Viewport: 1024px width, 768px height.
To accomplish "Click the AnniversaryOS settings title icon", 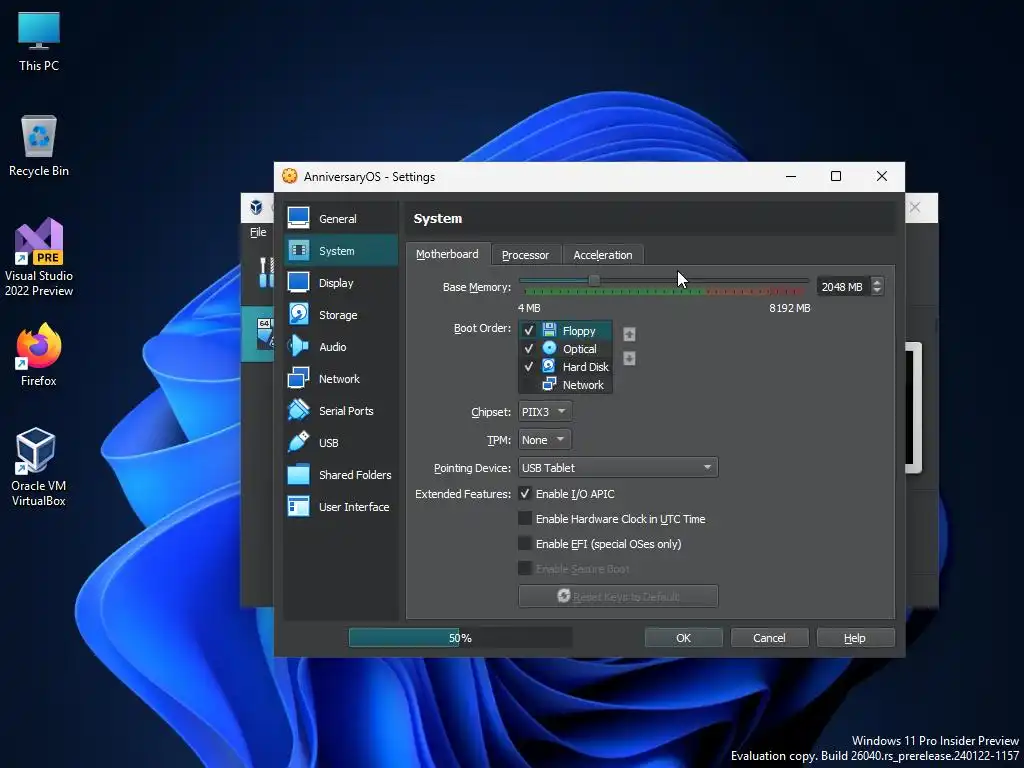I will pyautogui.click(x=289, y=176).
